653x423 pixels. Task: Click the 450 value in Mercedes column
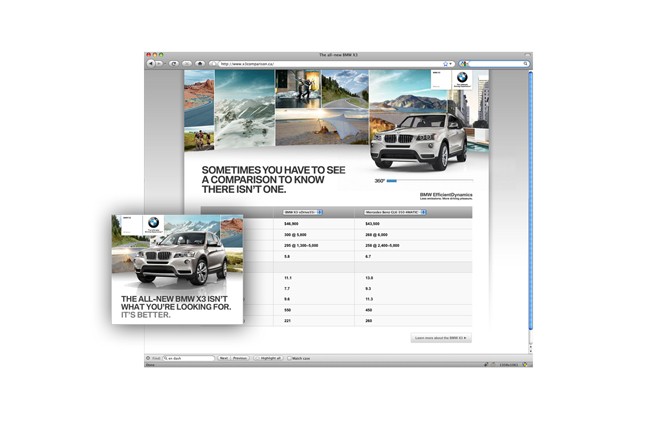click(x=369, y=310)
